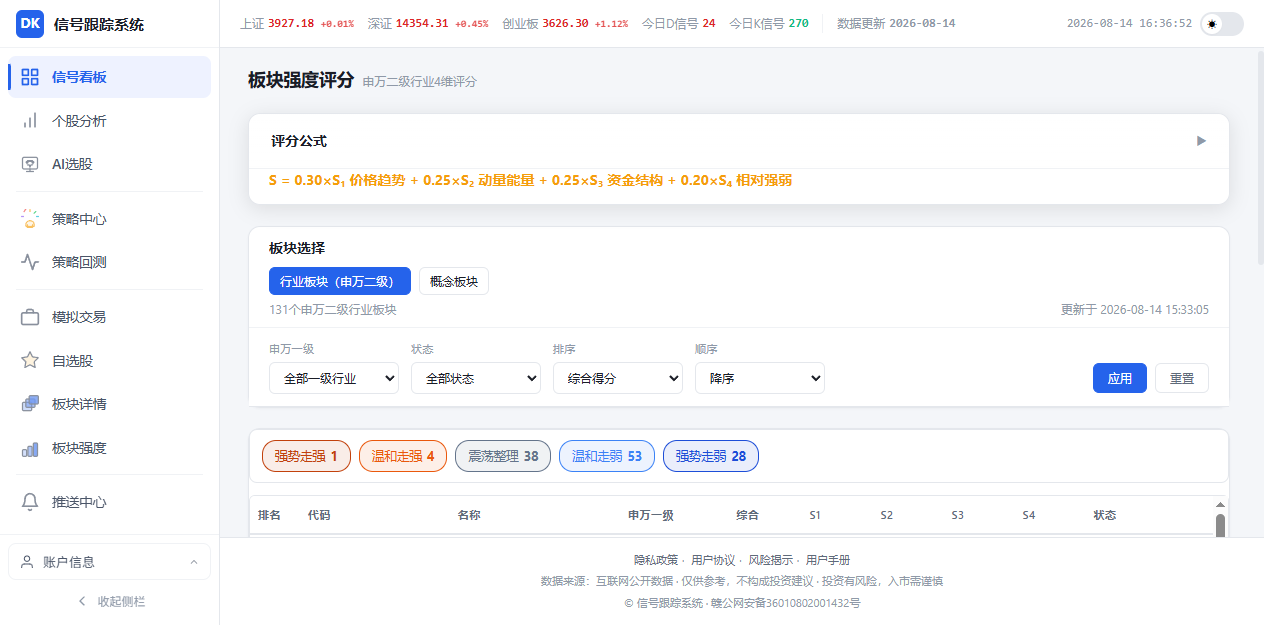
Task: Filter by 震荡整理 38 chip
Action: tap(503, 456)
